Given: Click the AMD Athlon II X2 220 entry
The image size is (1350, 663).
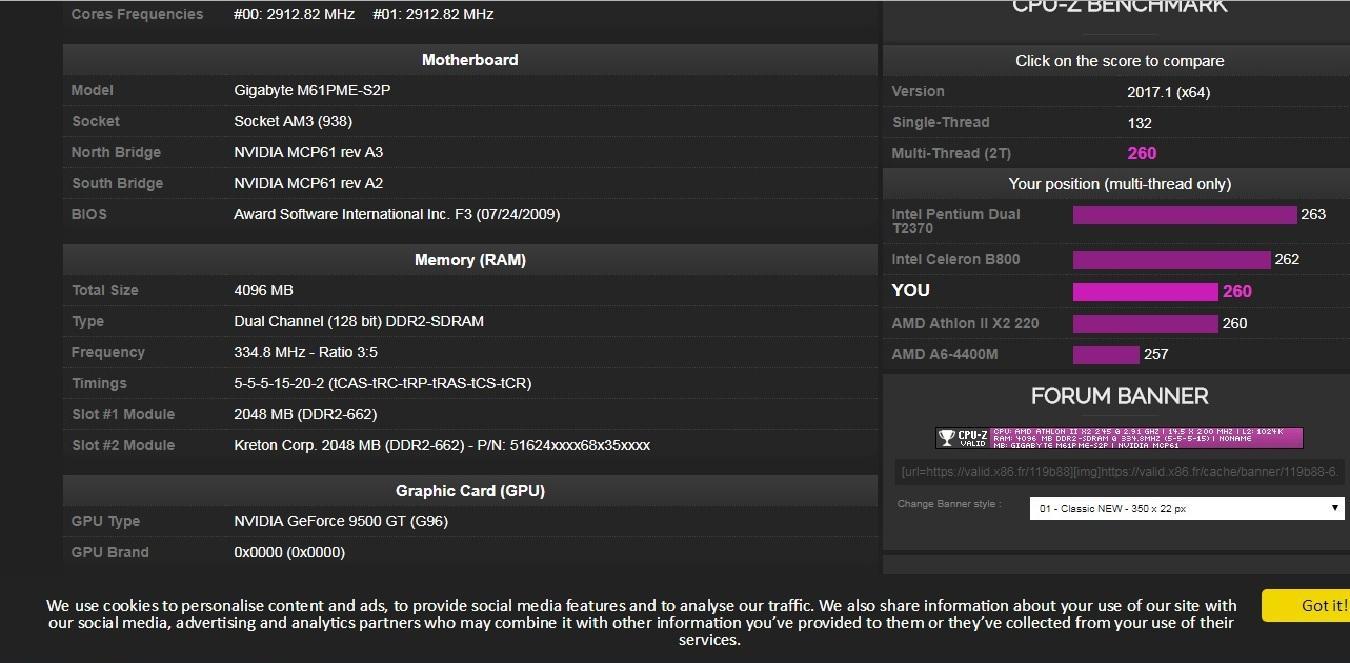Looking at the screenshot, I should pos(965,323).
